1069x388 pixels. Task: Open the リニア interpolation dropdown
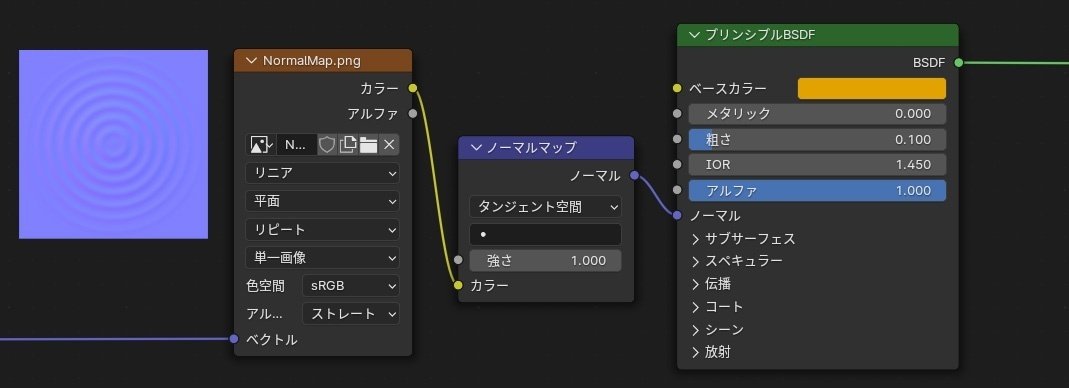click(x=322, y=173)
